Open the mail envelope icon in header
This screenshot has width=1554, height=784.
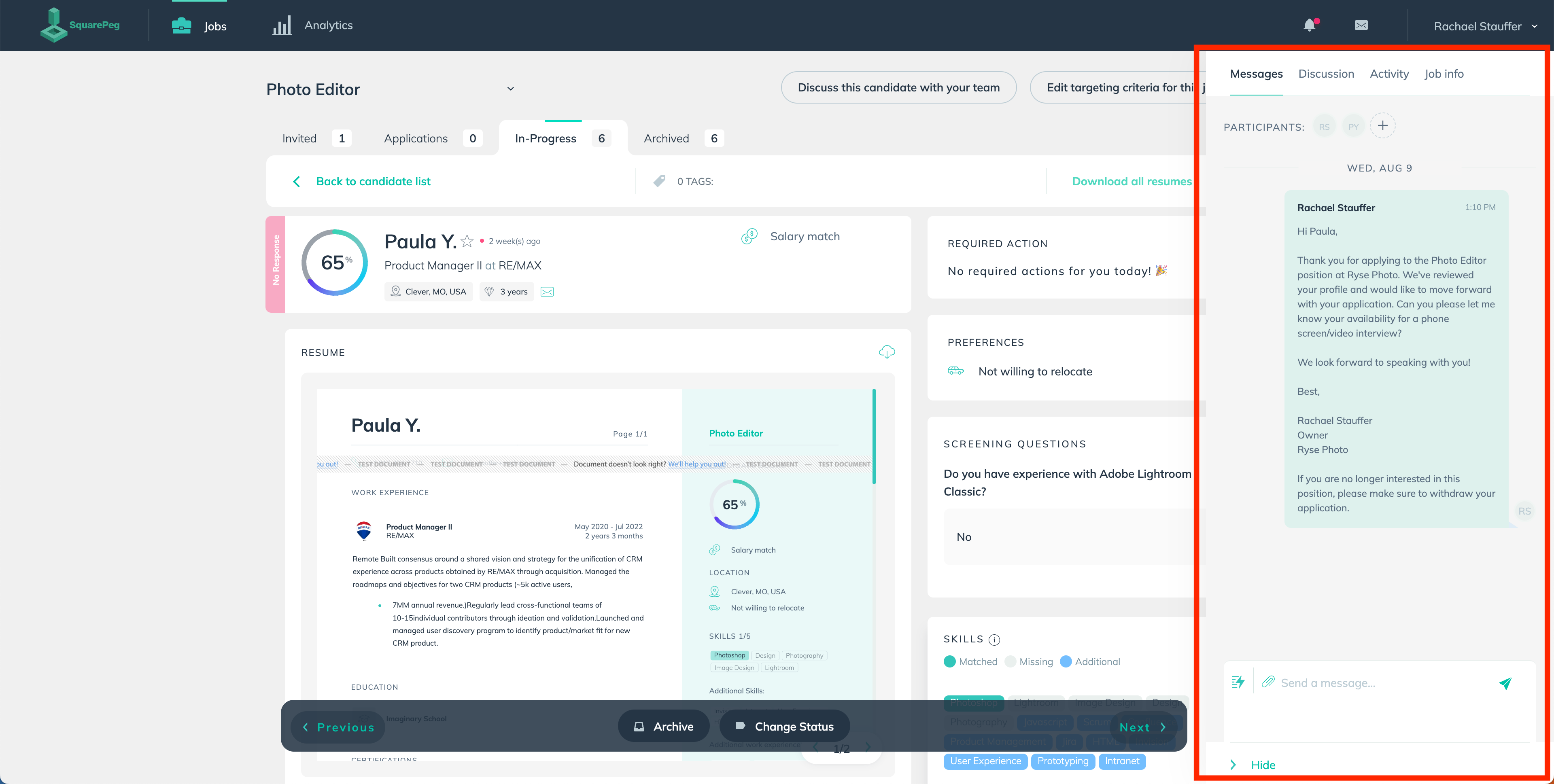1361,25
